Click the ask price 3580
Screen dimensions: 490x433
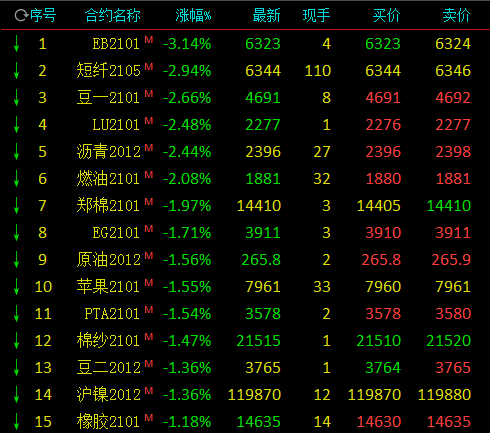tap(453, 314)
